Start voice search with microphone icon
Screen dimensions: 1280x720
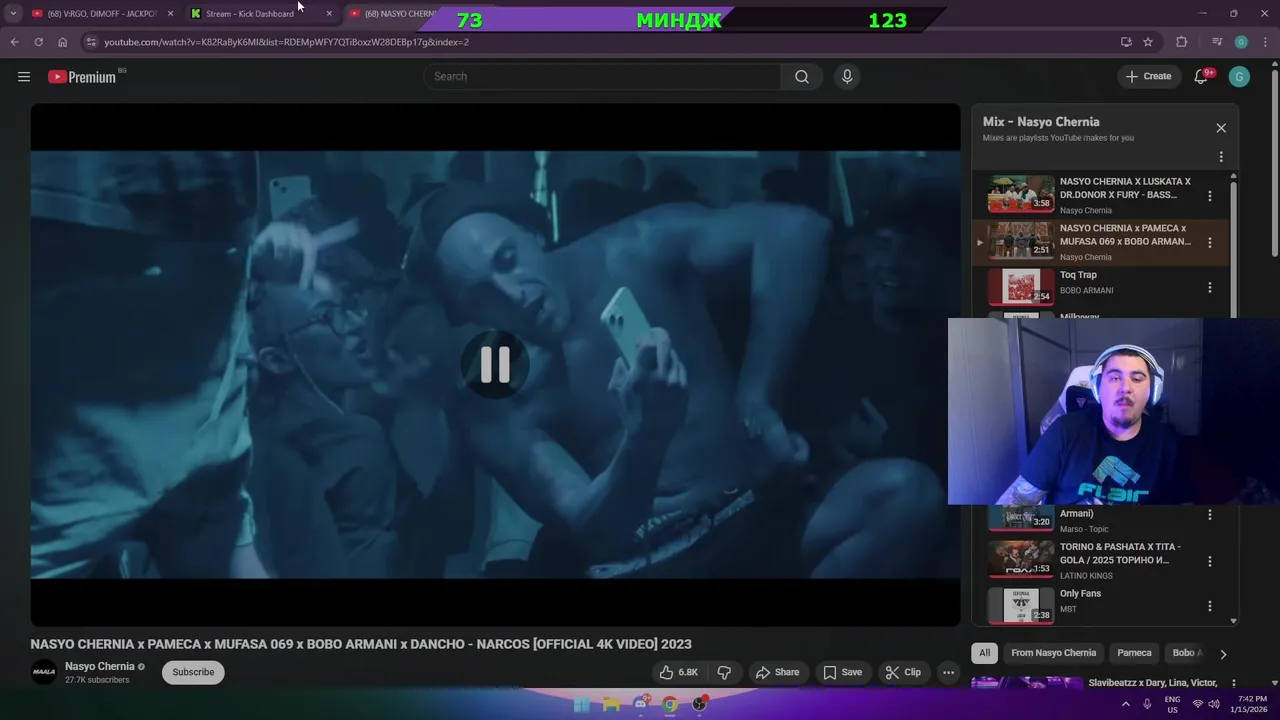click(x=847, y=76)
